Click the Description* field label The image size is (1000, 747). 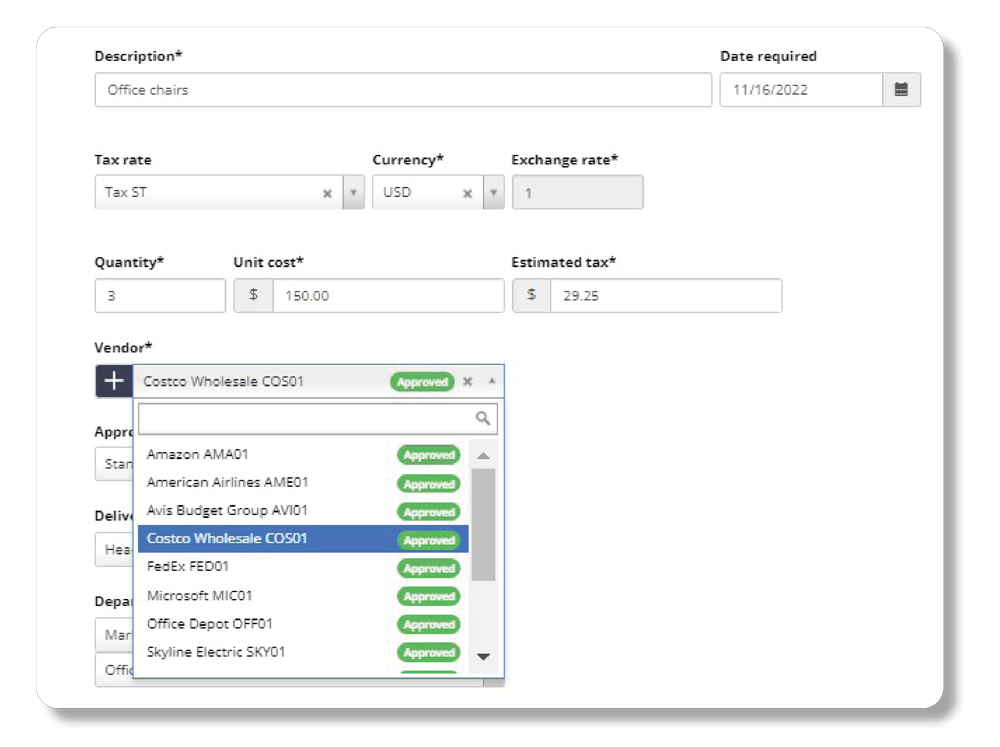coord(138,56)
